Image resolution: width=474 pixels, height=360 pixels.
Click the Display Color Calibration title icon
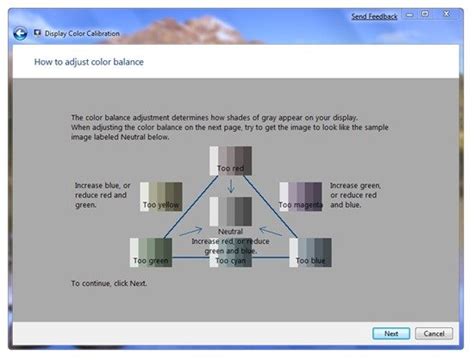point(37,33)
